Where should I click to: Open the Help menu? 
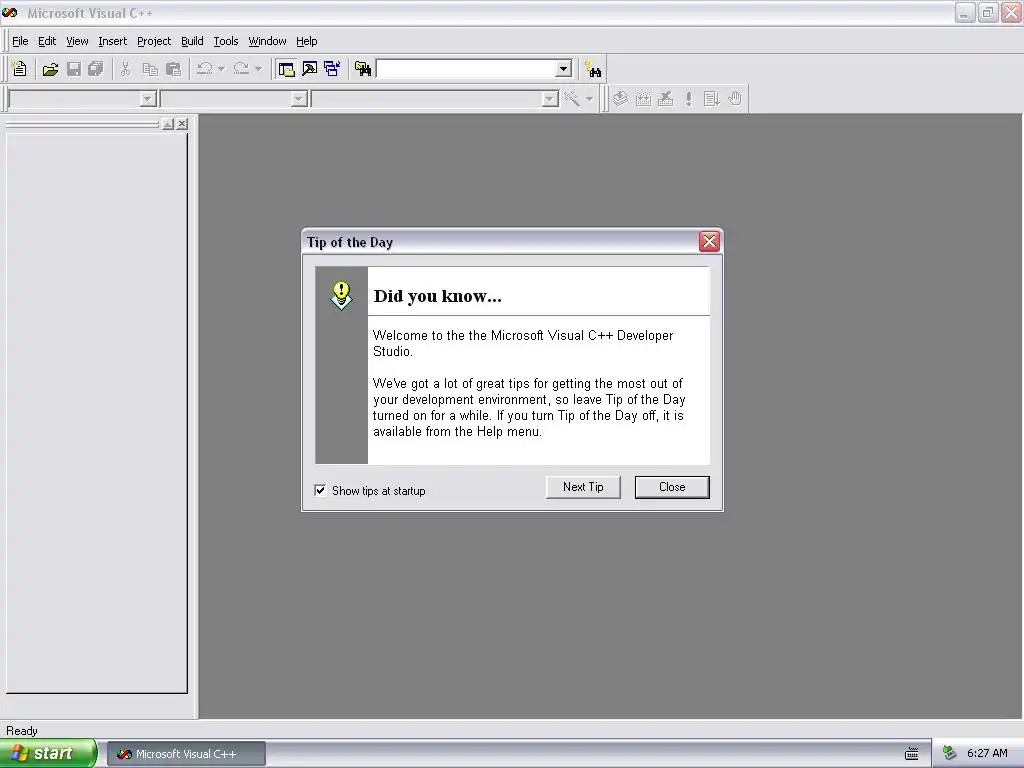click(306, 41)
